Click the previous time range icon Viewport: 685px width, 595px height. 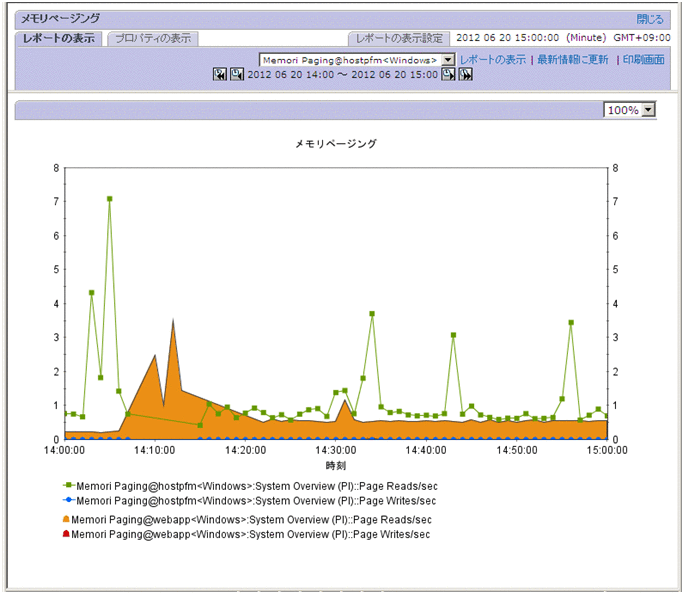point(236,75)
